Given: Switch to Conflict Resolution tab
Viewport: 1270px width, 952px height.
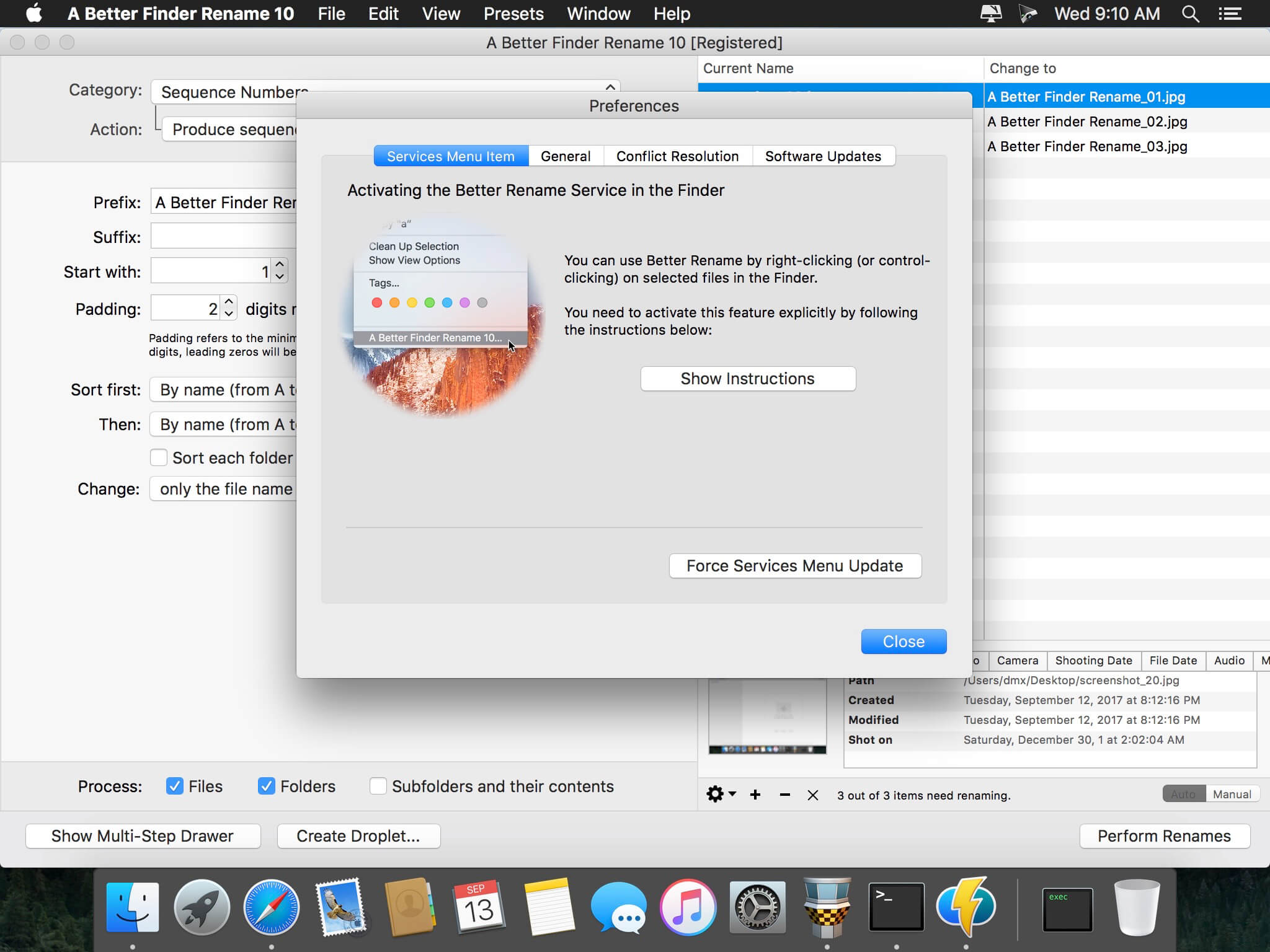Looking at the screenshot, I should point(677,156).
